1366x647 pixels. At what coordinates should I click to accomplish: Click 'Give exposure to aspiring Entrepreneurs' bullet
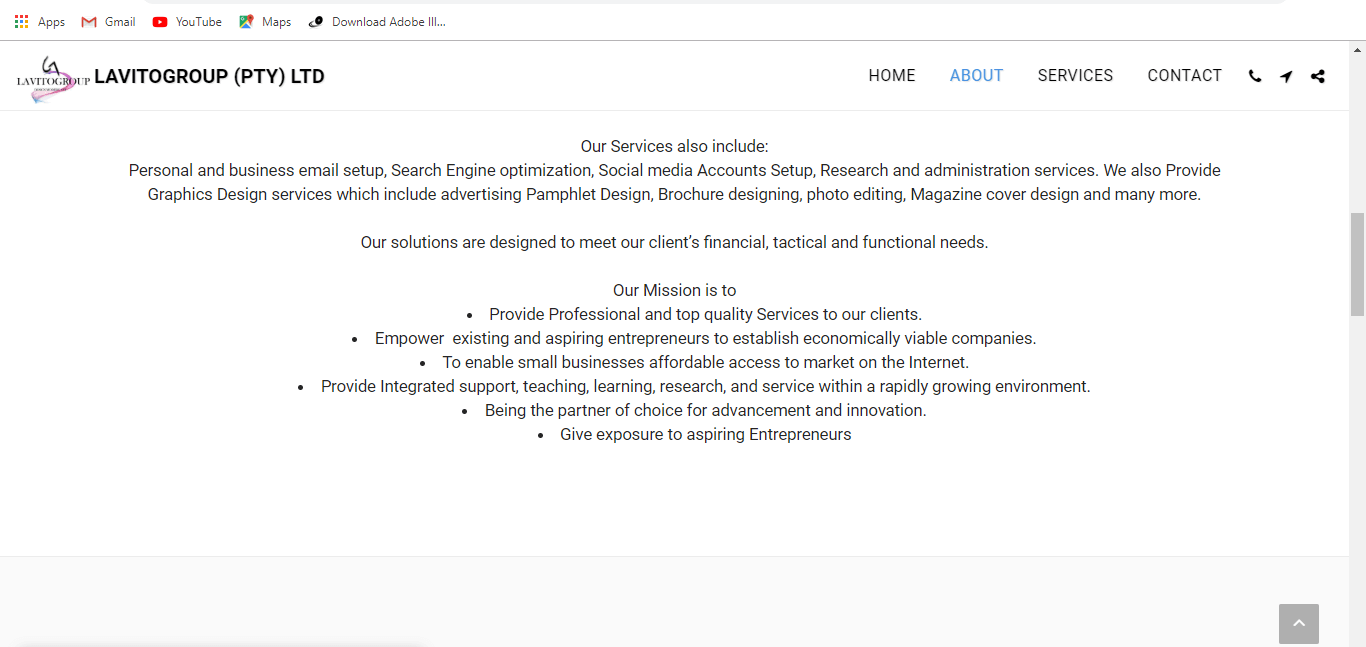coord(705,434)
